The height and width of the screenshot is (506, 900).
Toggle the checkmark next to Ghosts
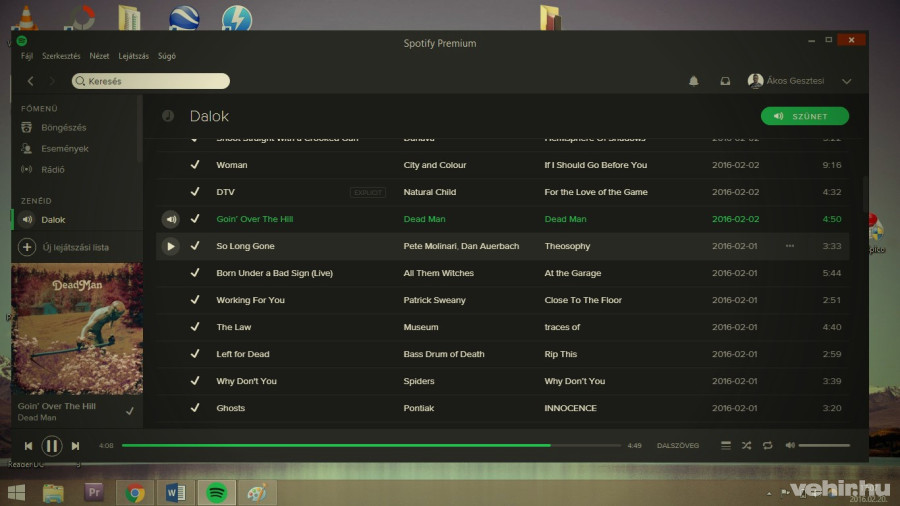(x=195, y=408)
